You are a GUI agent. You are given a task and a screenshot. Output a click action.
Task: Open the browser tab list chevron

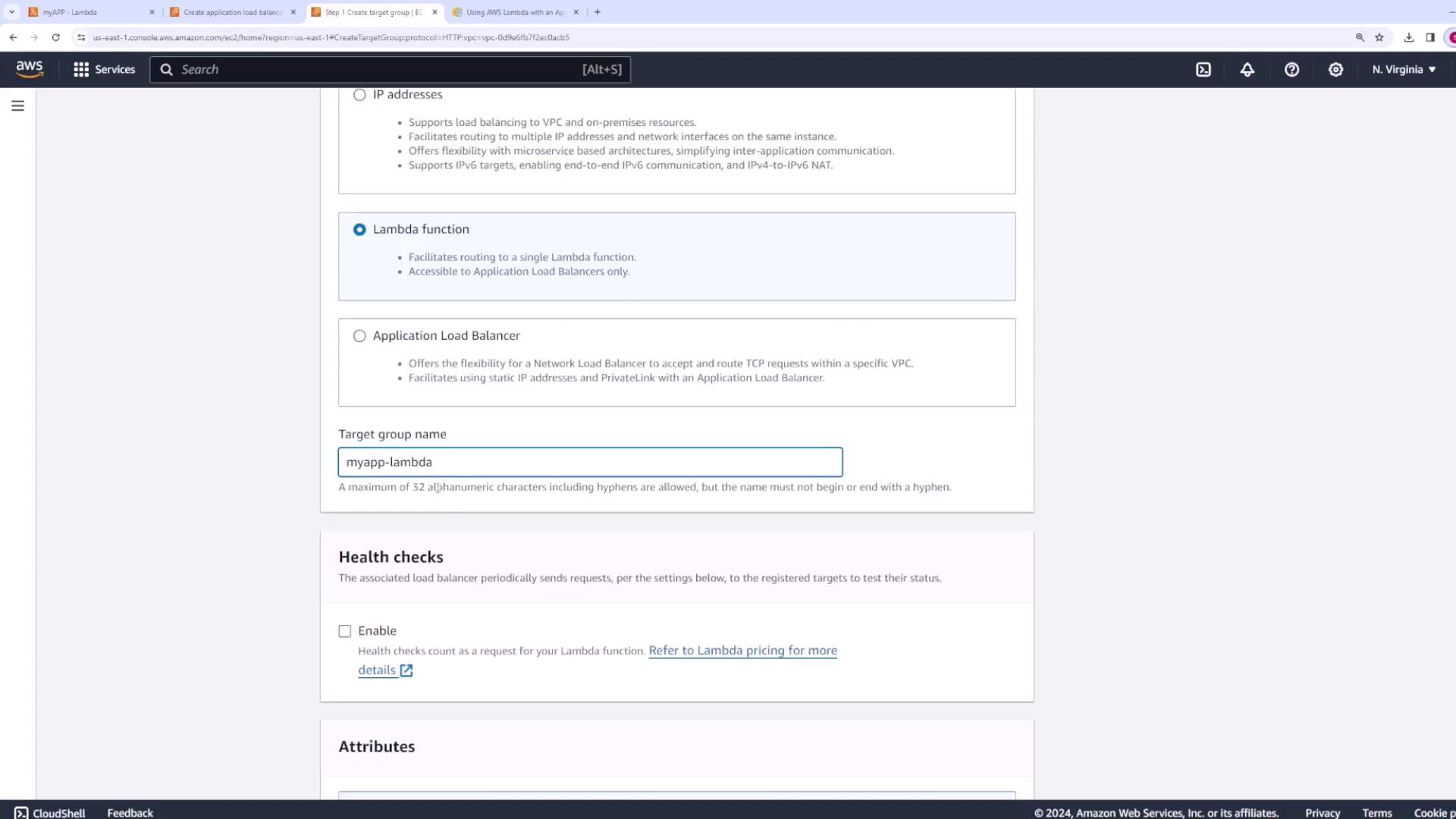coord(11,12)
